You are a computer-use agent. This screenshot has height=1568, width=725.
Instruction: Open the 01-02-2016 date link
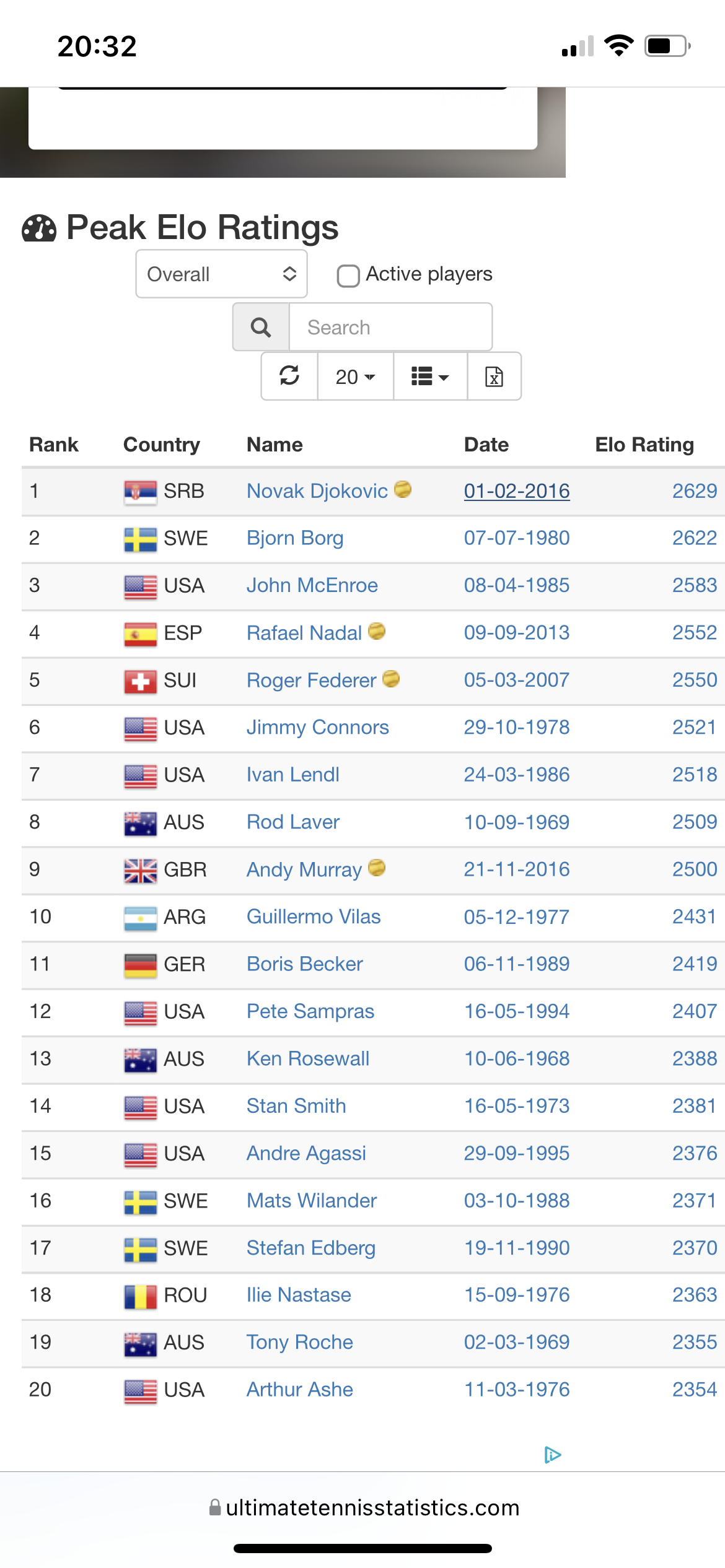517,491
